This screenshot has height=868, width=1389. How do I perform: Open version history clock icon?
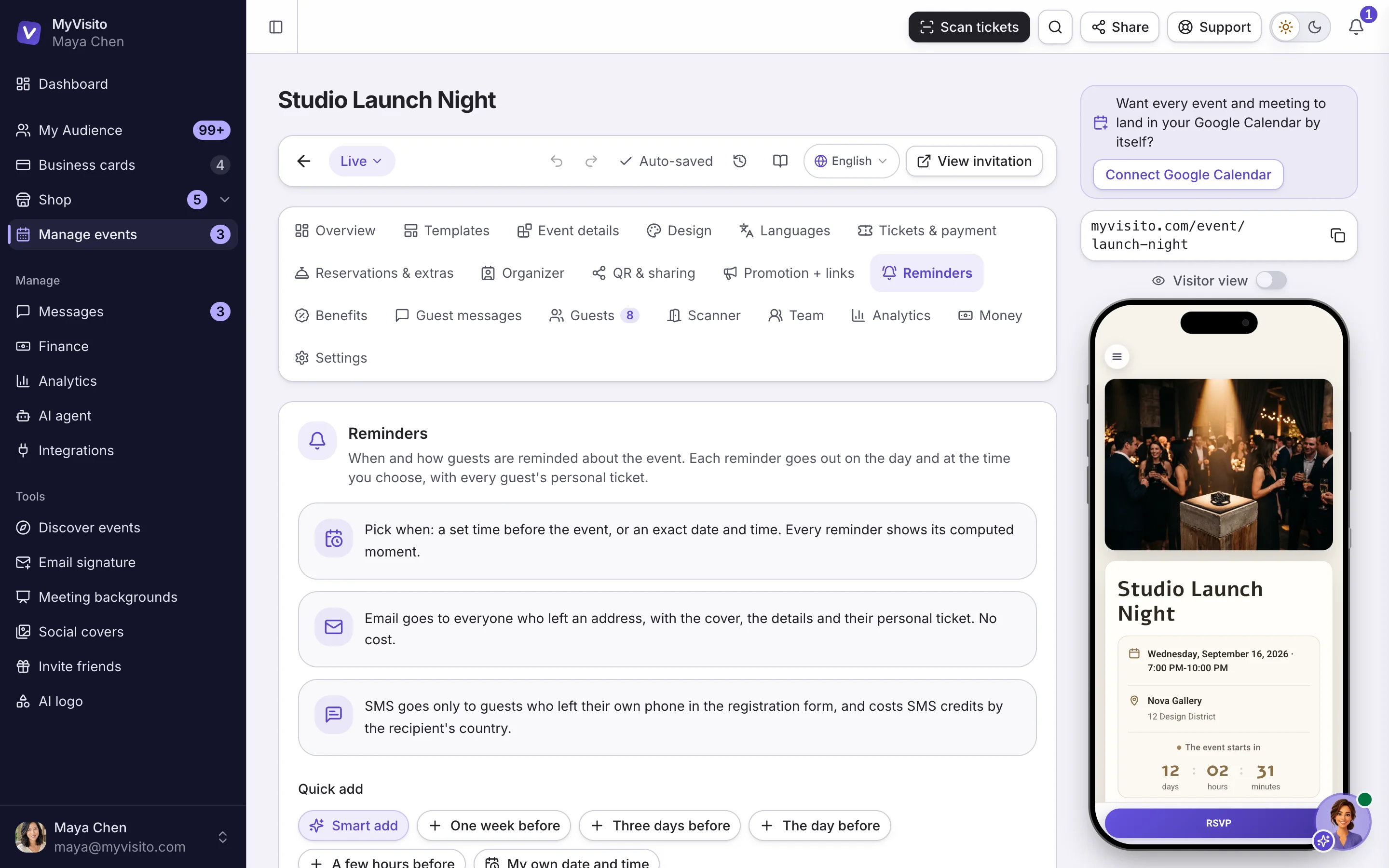pyautogui.click(x=740, y=162)
